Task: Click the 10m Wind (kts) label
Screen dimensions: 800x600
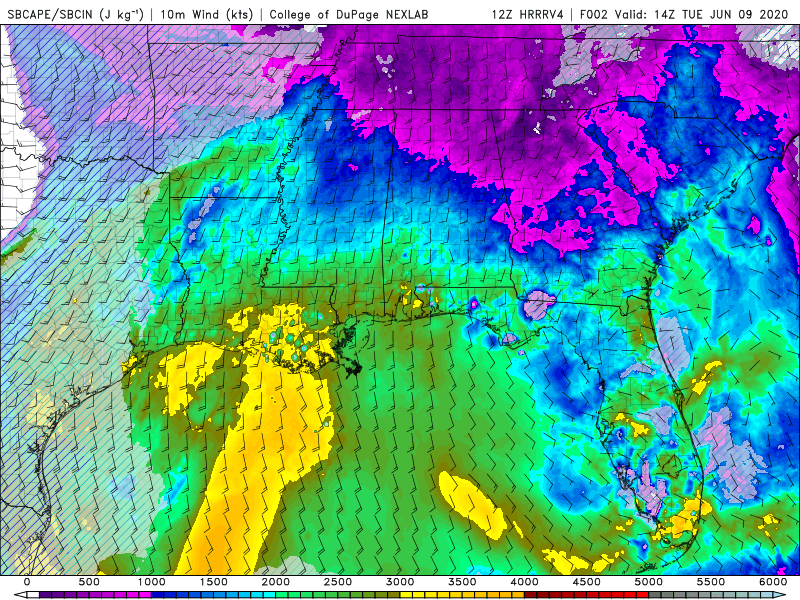Action: coord(207,14)
